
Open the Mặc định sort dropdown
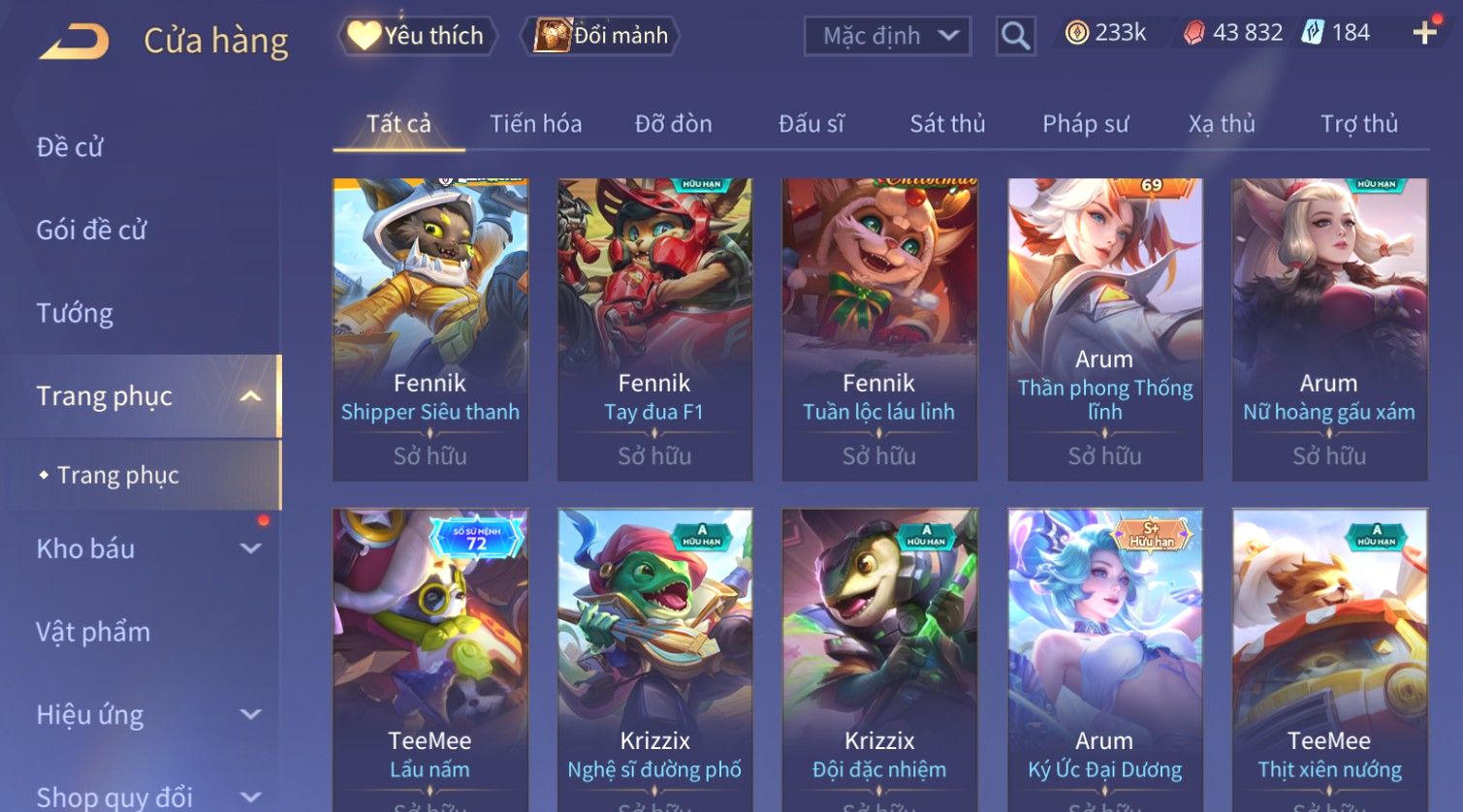tap(887, 37)
